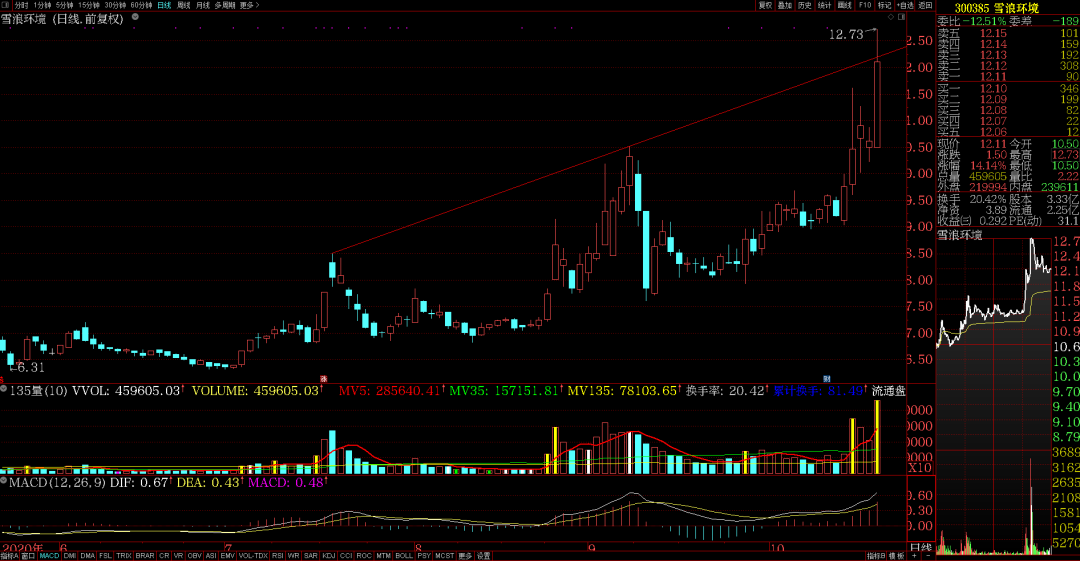Click the stock code 300385 雪浪环境 header

(996, 8)
